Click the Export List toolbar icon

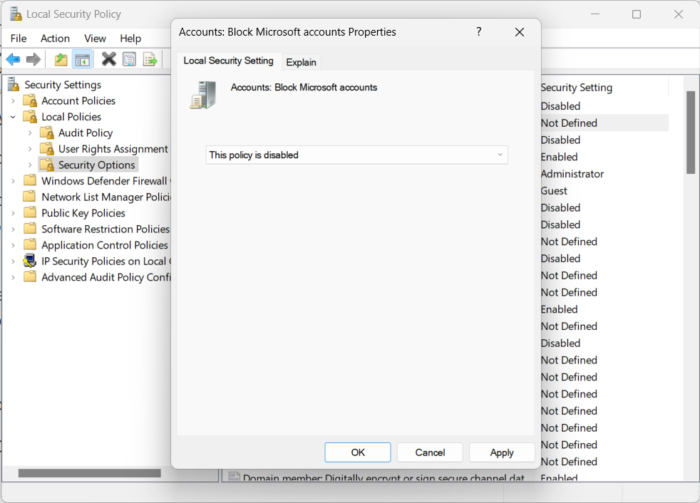150,59
